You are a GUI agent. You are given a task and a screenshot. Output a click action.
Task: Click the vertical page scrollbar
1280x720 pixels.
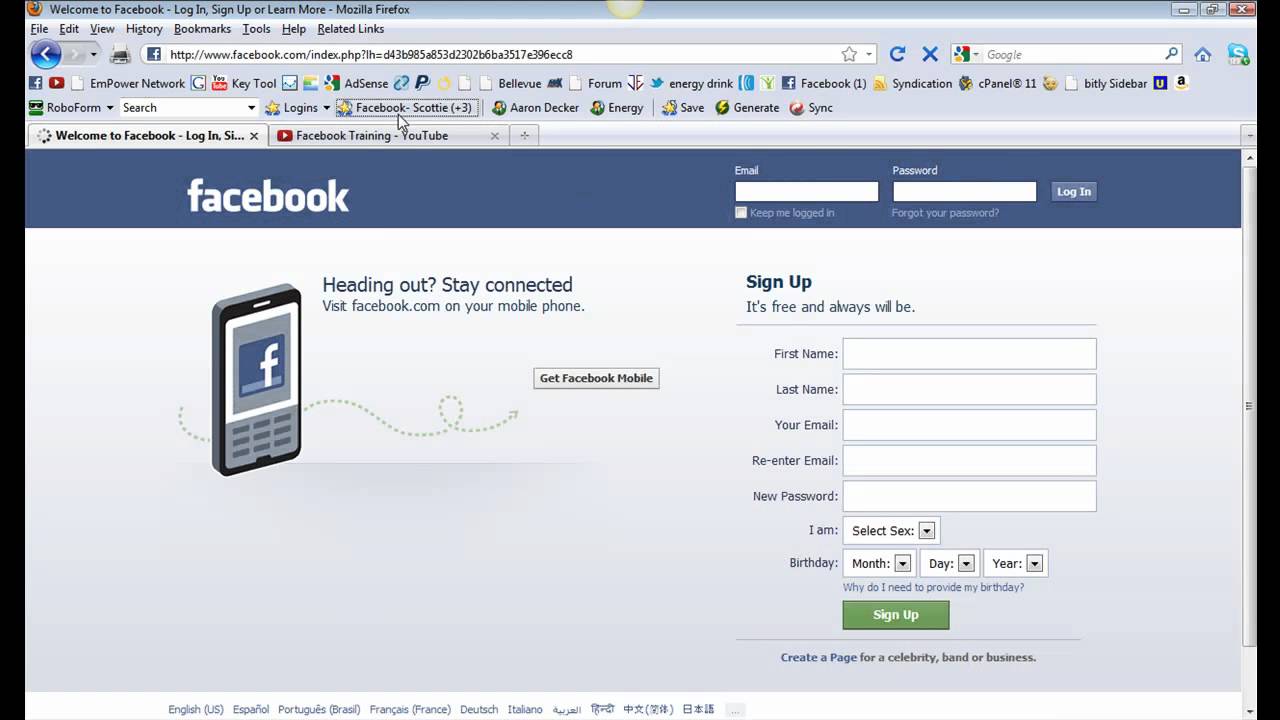coord(1249,404)
